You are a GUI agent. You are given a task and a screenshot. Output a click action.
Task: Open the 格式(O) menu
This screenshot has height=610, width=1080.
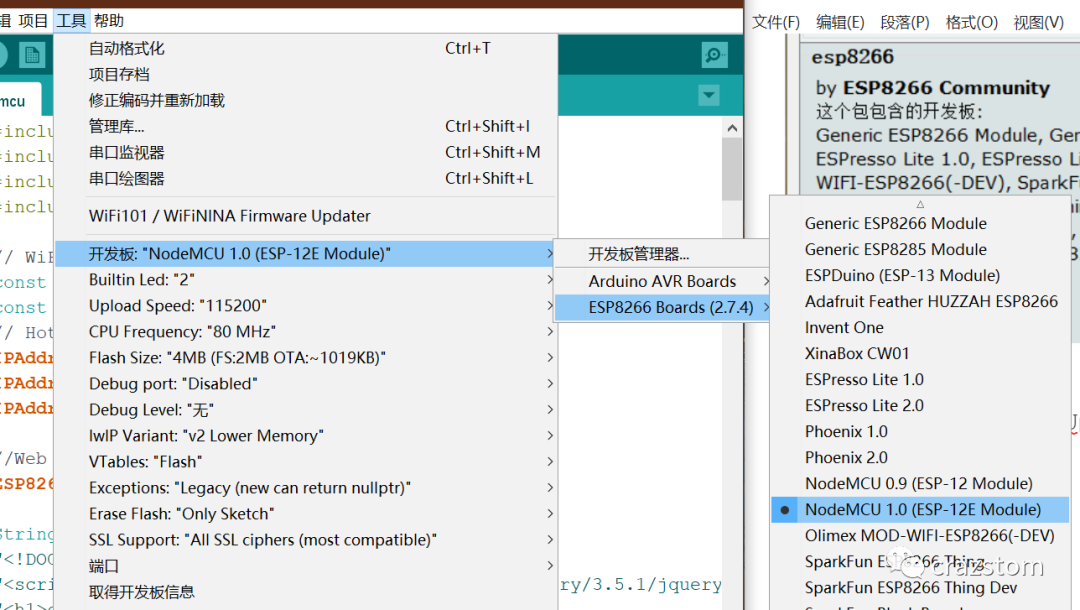point(972,22)
